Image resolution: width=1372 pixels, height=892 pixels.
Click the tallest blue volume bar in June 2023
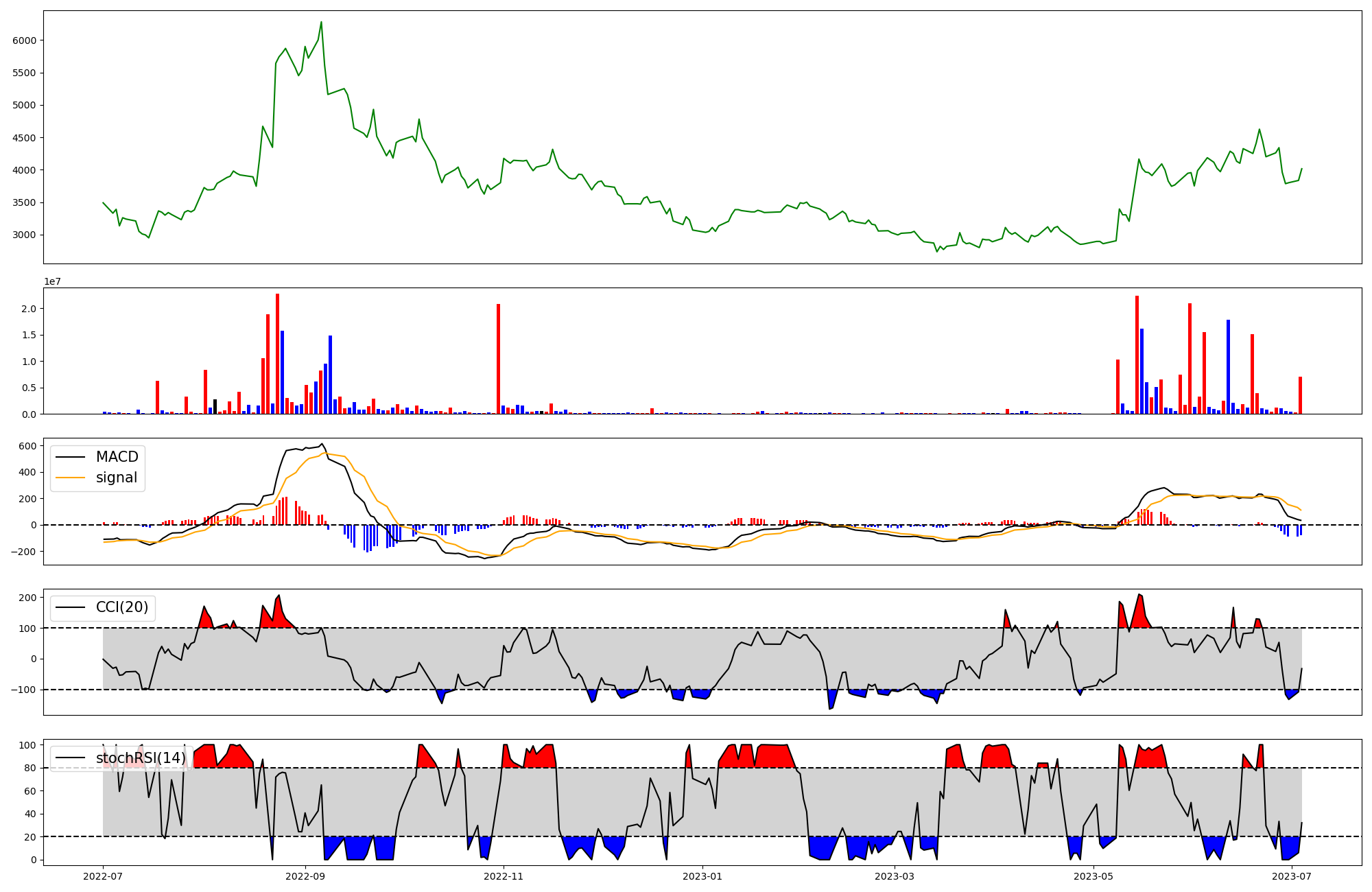click(1228, 367)
